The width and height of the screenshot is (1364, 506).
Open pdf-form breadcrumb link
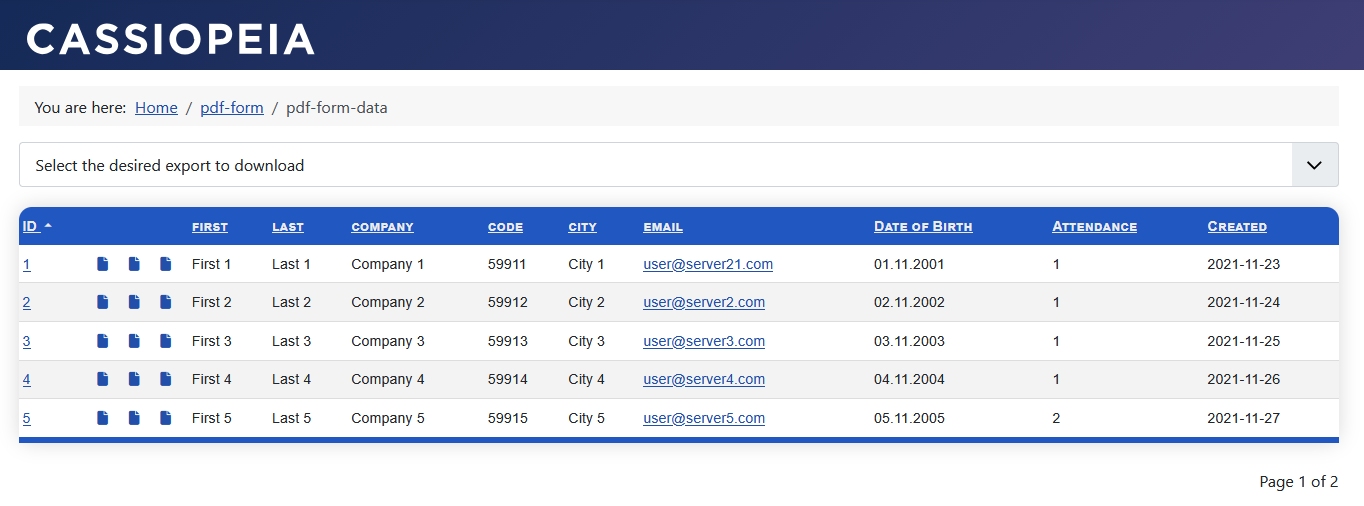pyautogui.click(x=232, y=108)
